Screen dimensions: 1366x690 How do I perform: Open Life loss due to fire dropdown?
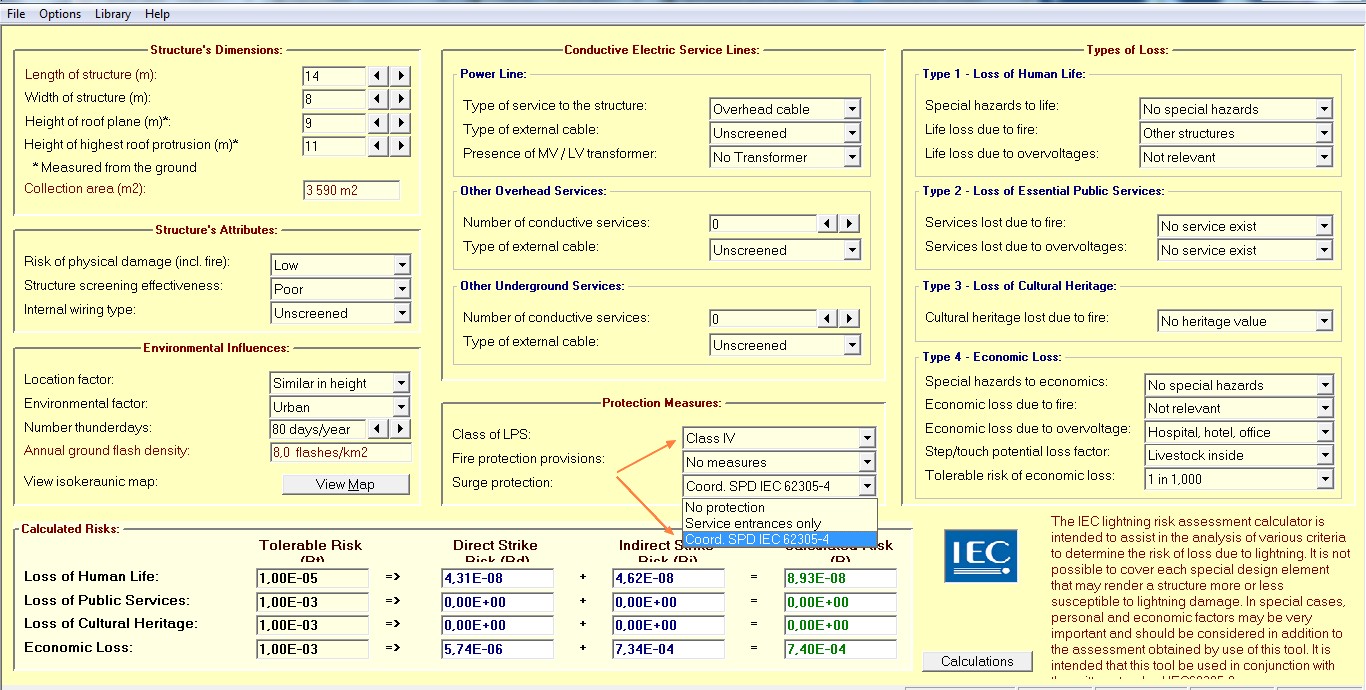(1324, 133)
